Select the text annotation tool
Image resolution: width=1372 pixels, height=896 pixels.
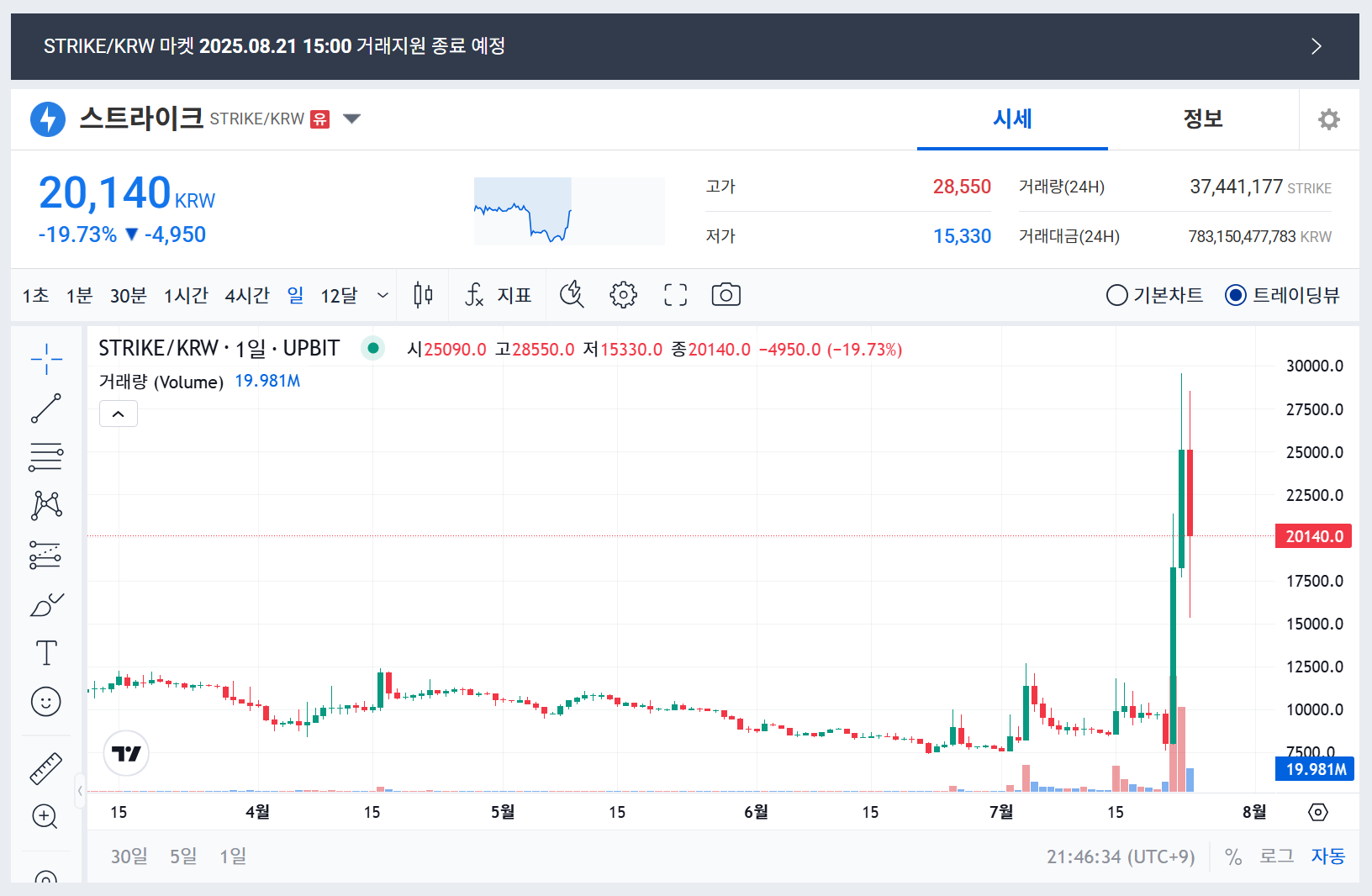46,651
